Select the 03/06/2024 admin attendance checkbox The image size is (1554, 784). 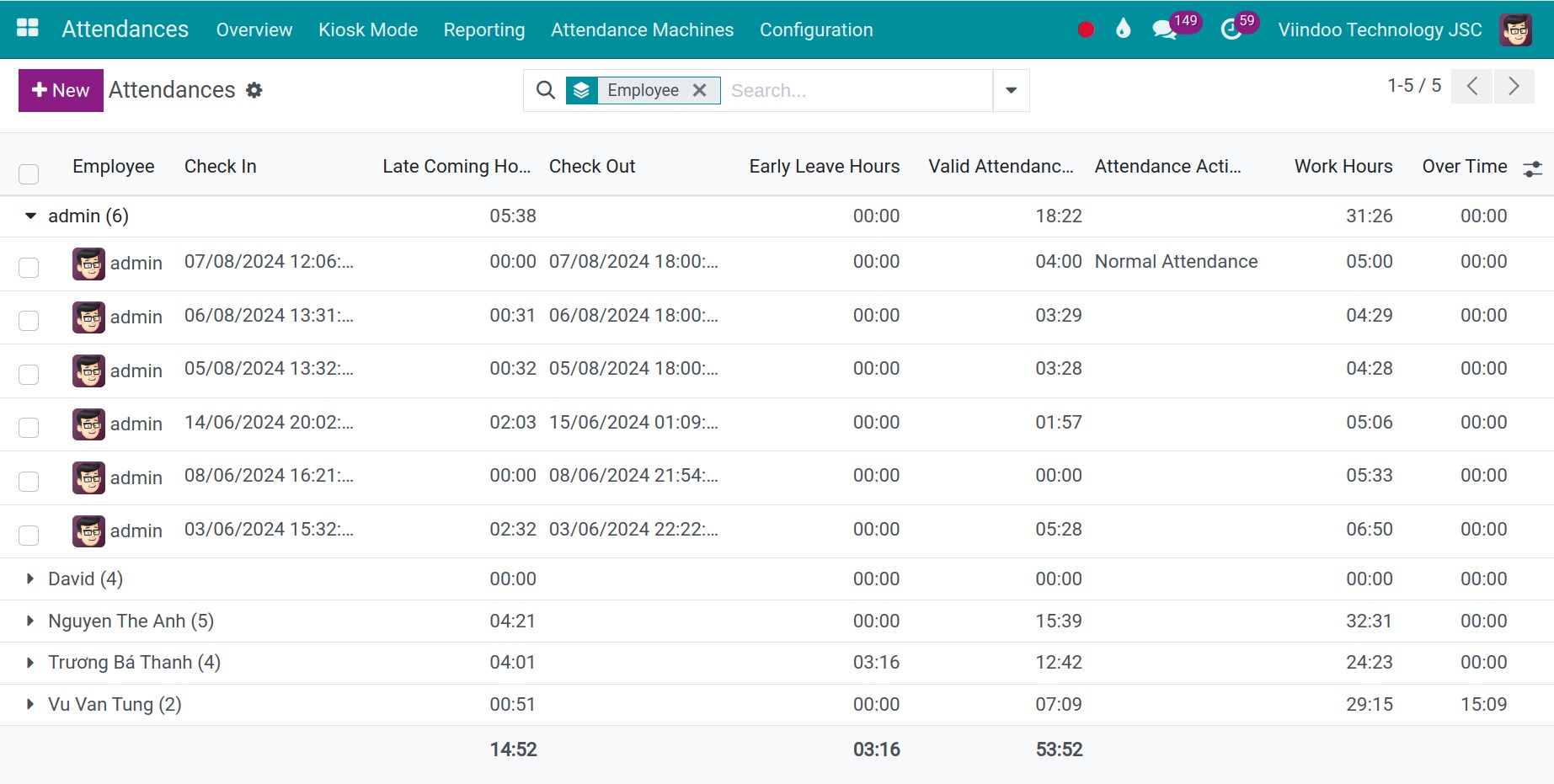click(x=29, y=536)
